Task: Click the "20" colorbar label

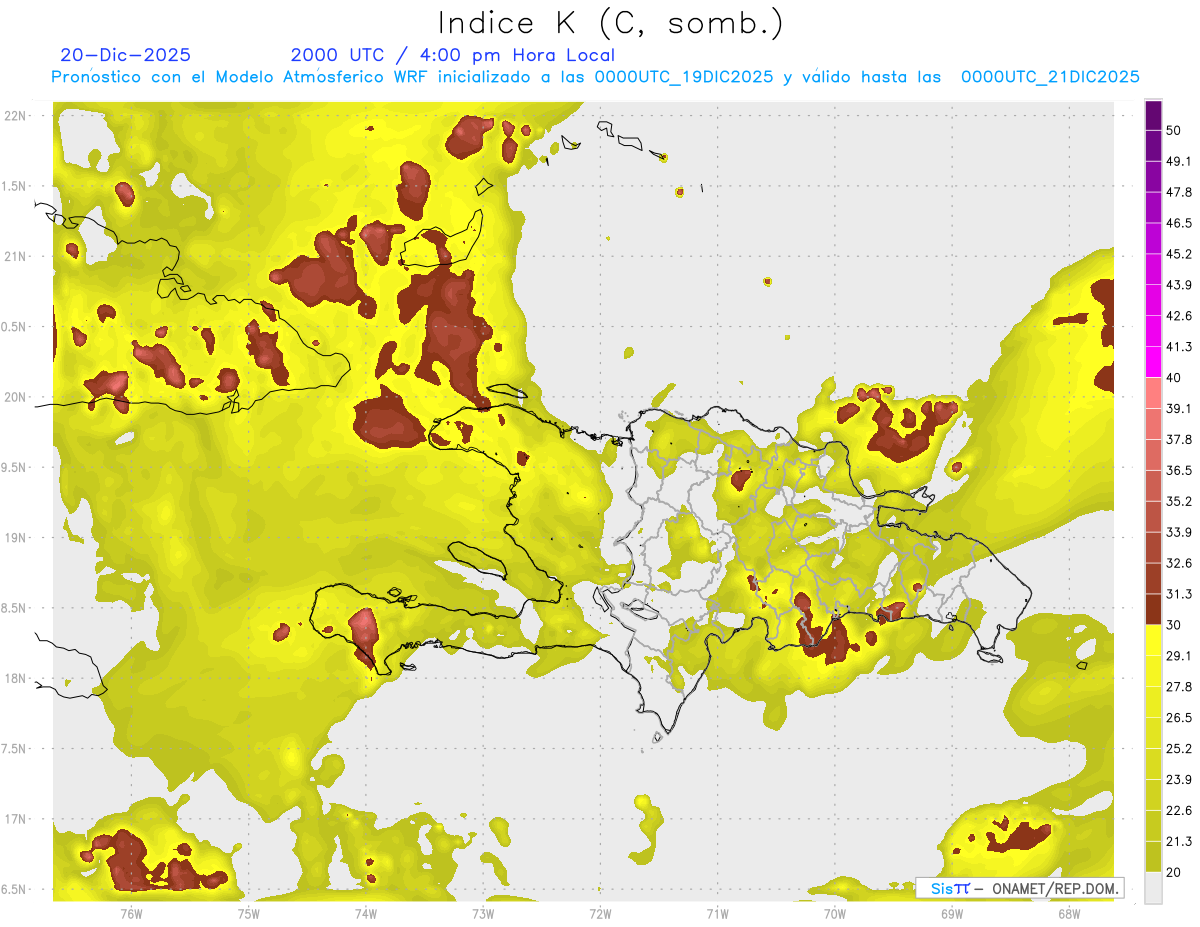Action: point(1174,873)
